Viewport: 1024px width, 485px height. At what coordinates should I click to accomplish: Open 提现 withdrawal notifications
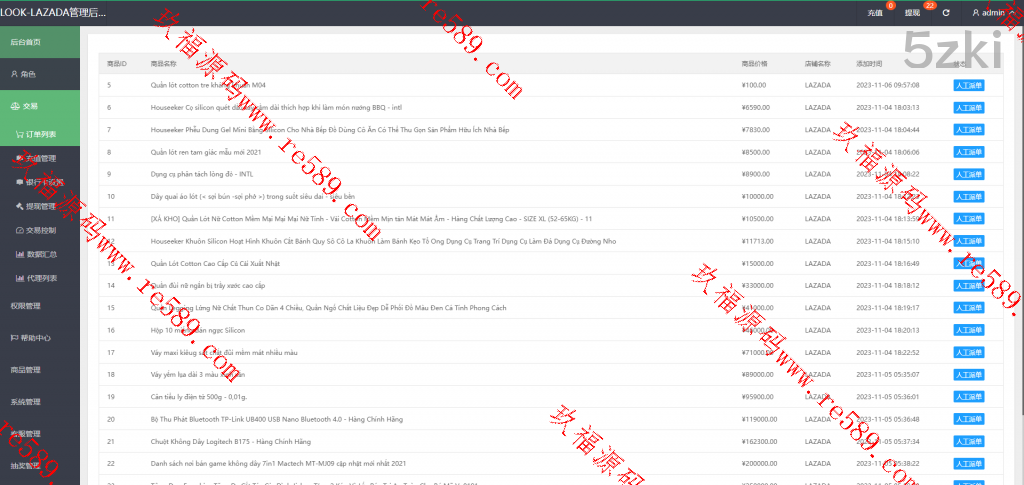pyautogui.click(x=912, y=13)
